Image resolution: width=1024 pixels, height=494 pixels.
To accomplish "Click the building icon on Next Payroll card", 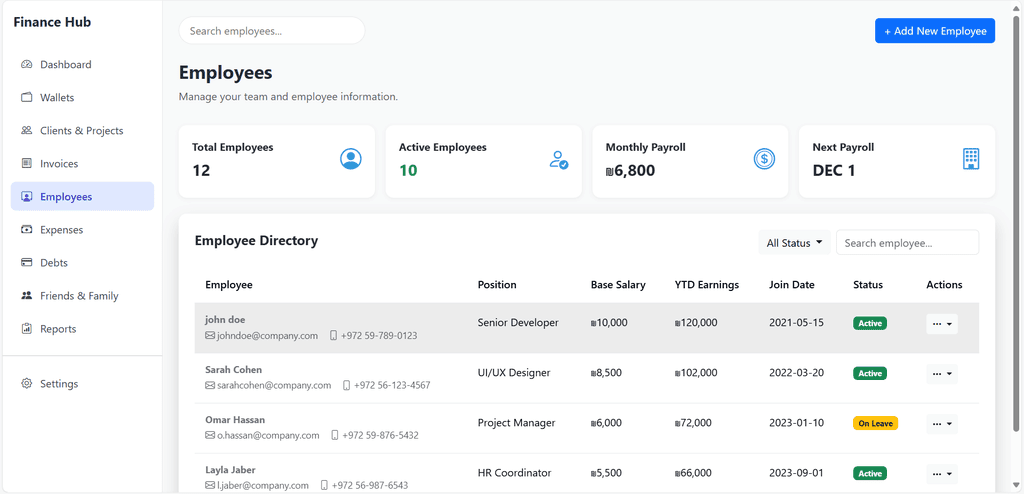I will (971, 159).
